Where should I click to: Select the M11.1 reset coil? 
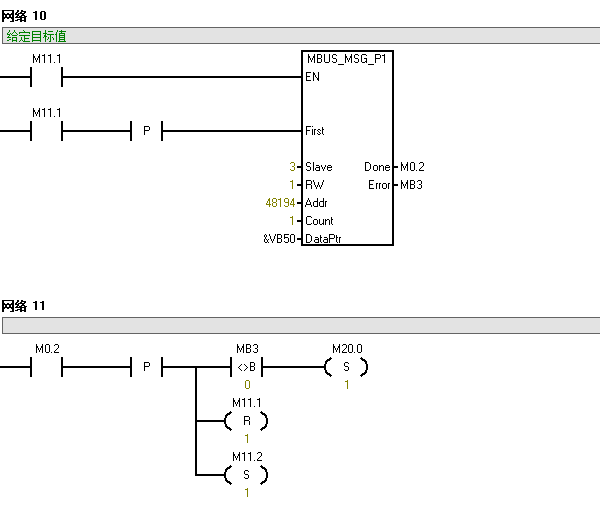(x=246, y=421)
